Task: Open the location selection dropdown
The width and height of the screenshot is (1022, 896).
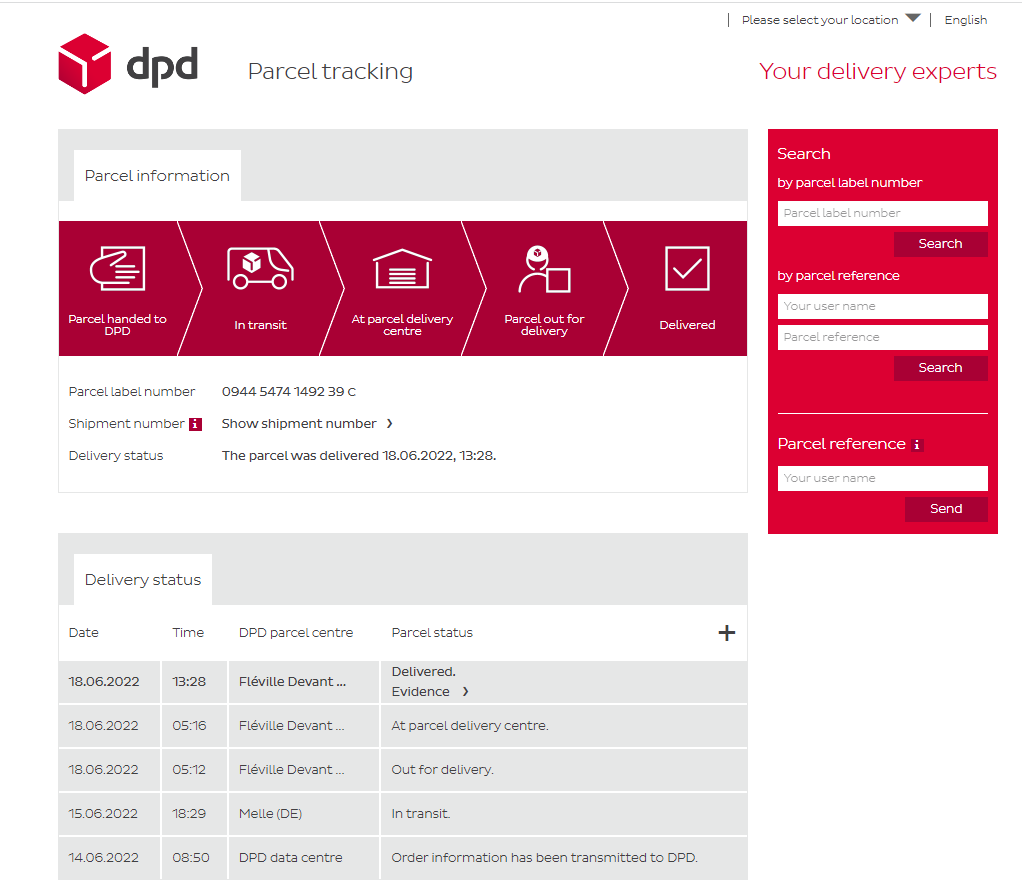Action: click(830, 20)
